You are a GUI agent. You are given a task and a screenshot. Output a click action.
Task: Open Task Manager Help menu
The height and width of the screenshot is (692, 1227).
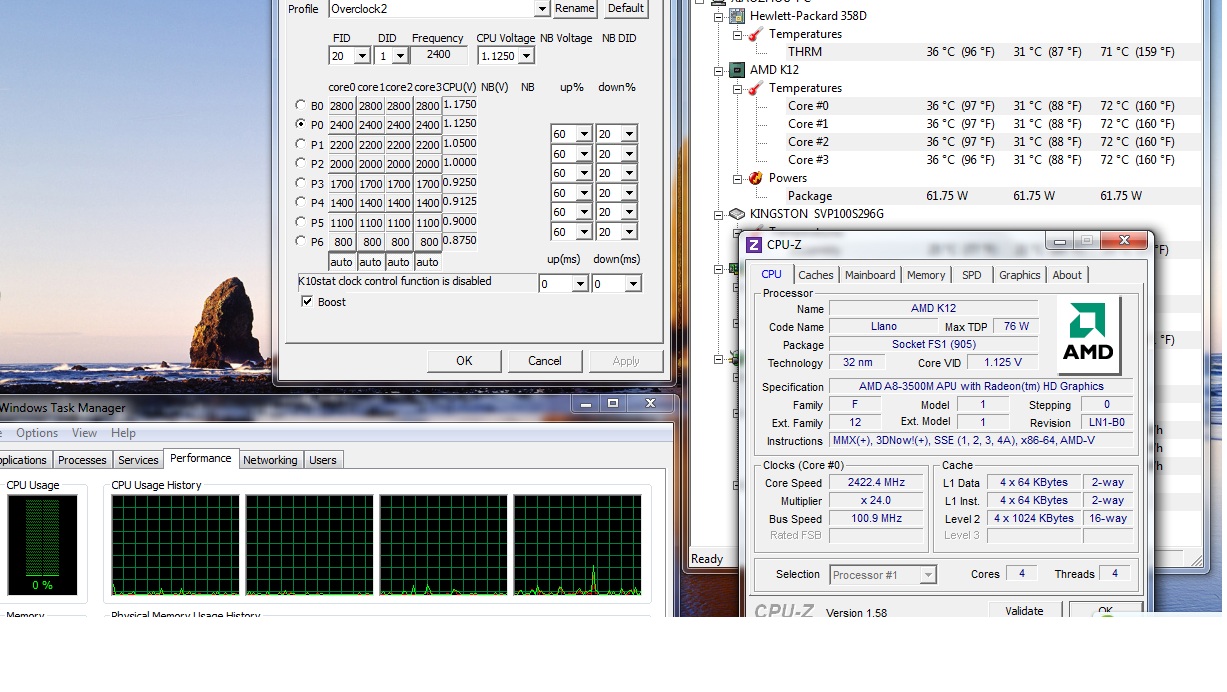click(123, 433)
